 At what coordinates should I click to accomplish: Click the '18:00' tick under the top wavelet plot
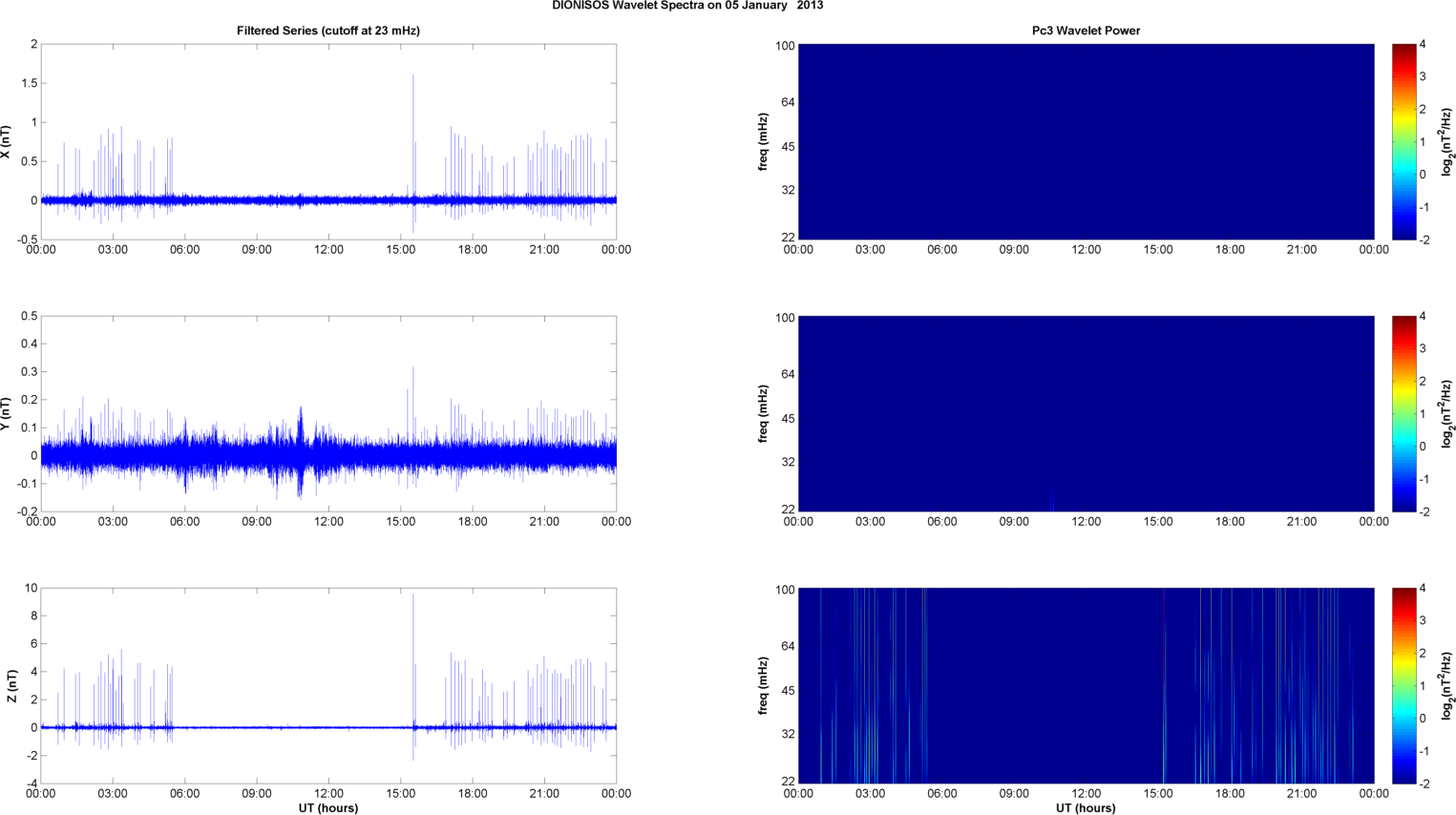tap(1230, 250)
